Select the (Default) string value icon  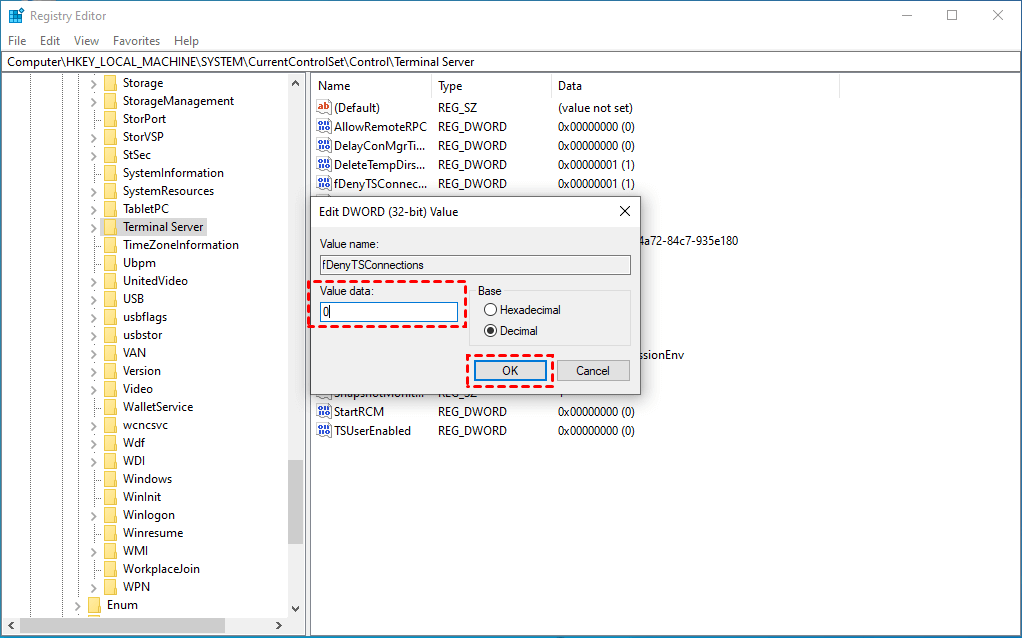323,108
